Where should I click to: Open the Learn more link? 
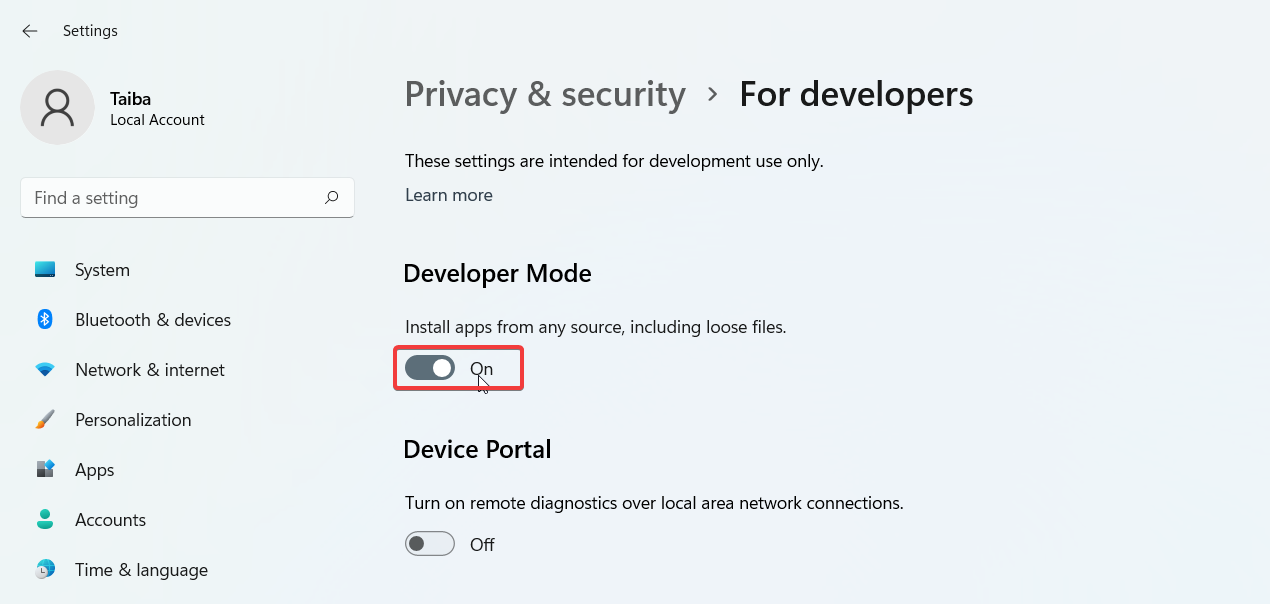(x=448, y=194)
